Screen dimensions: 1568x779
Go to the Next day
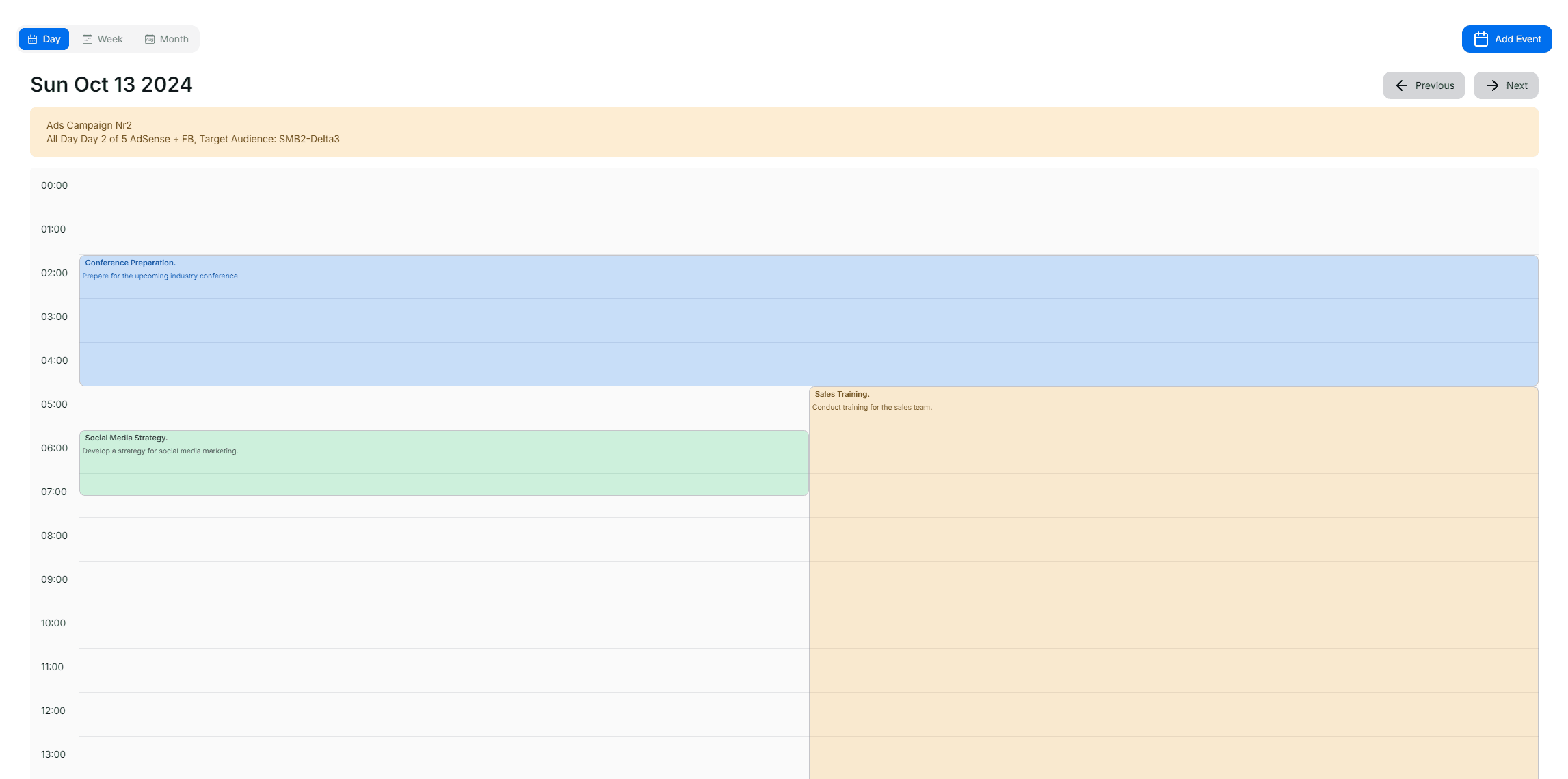(1505, 85)
